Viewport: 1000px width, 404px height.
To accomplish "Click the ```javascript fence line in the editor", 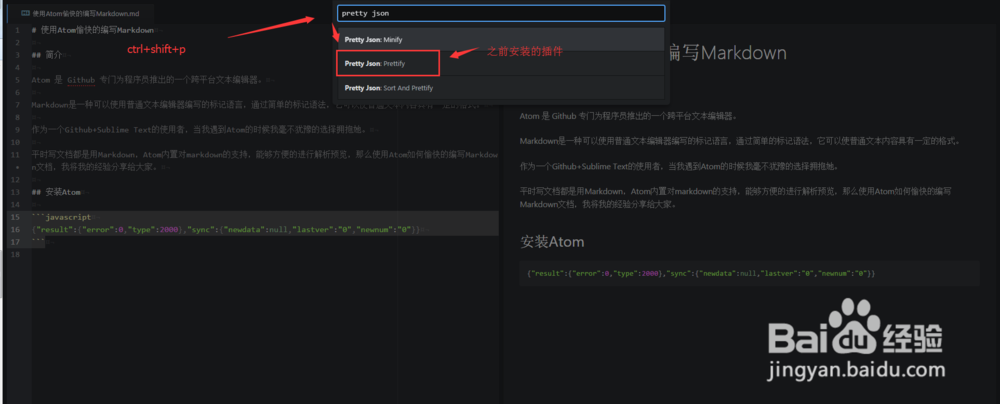I will click(x=61, y=217).
